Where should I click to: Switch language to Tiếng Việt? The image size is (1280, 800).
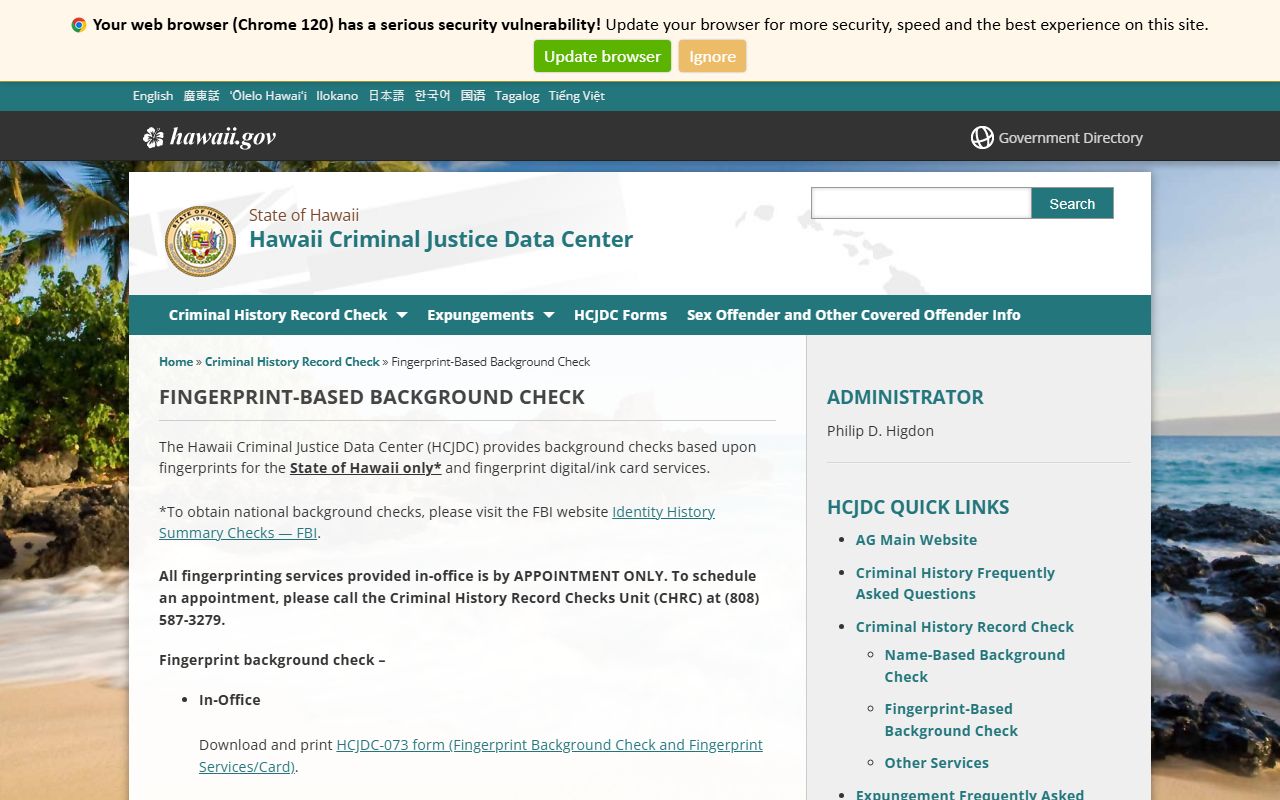pyautogui.click(x=576, y=96)
